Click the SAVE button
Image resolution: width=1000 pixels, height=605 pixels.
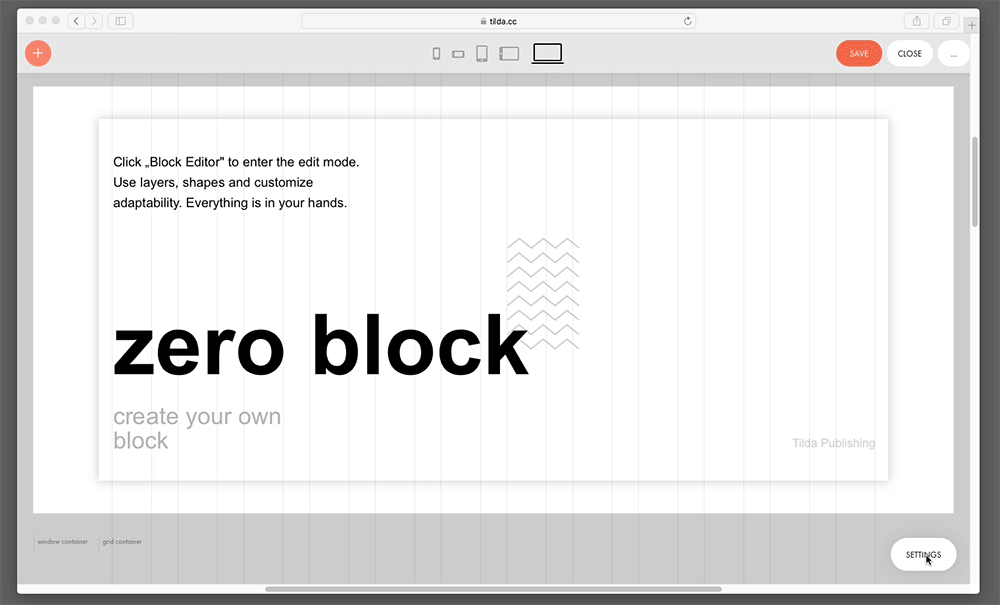tap(858, 53)
